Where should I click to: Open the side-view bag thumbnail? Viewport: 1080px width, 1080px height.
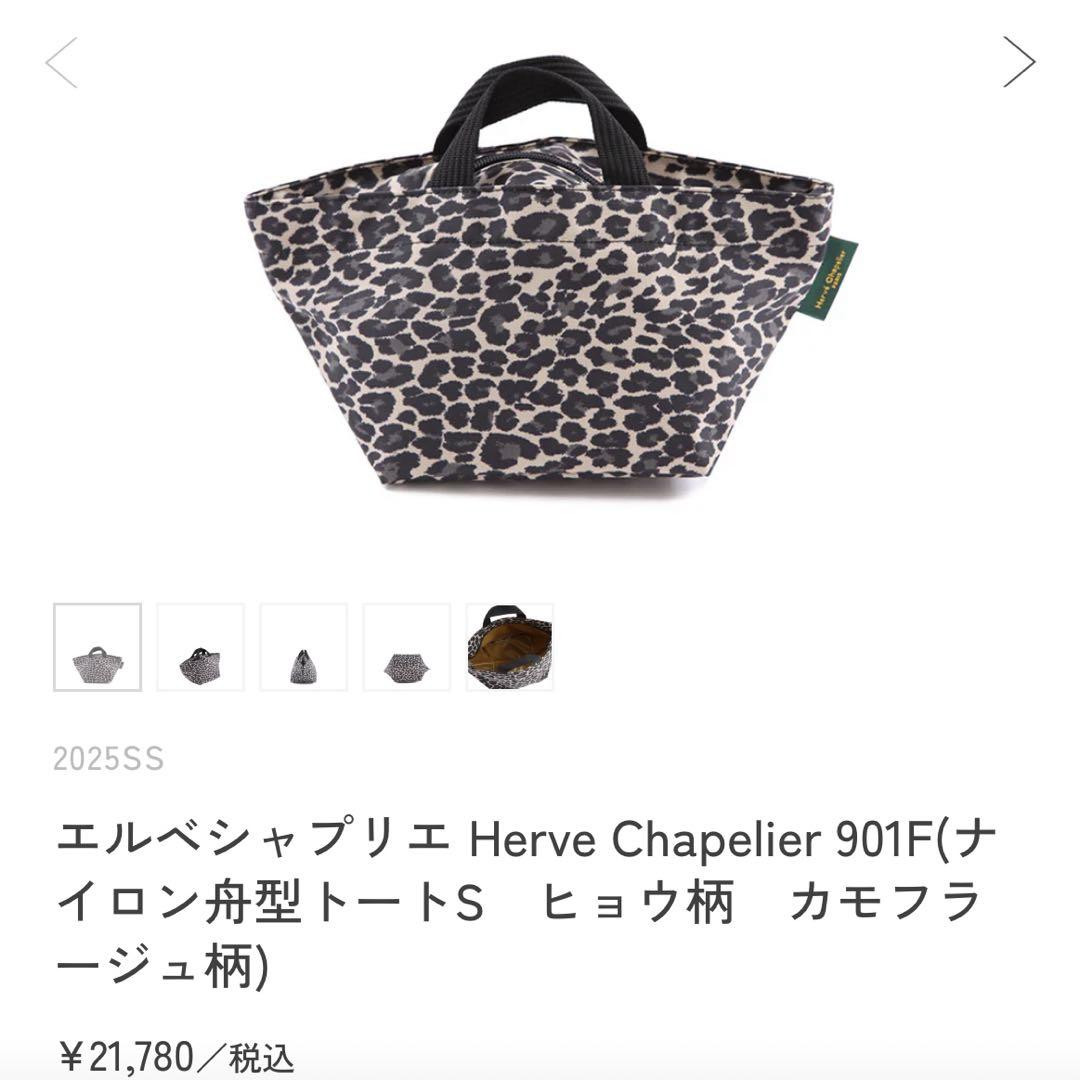[x=304, y=647]
